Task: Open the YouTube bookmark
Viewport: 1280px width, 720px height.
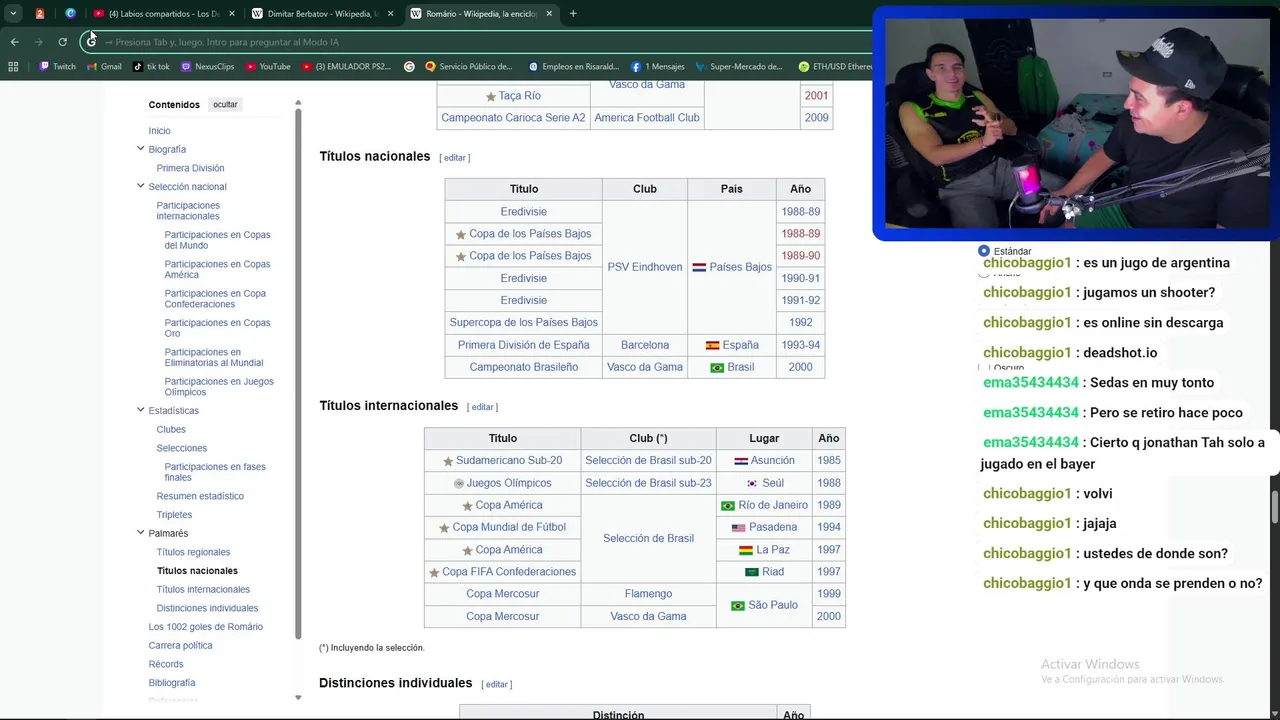Action: [x=268, y=67]
